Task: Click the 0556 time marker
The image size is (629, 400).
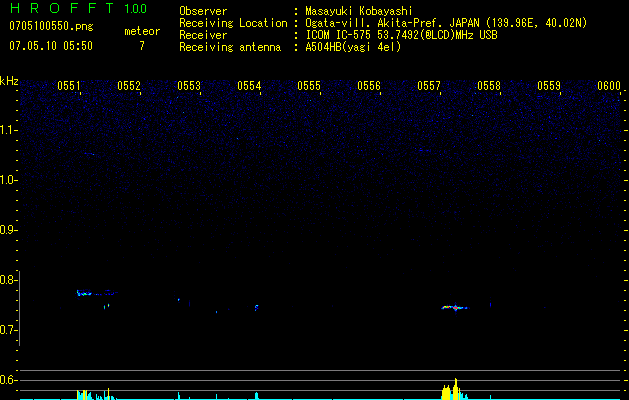Action: tap(369, 86)
